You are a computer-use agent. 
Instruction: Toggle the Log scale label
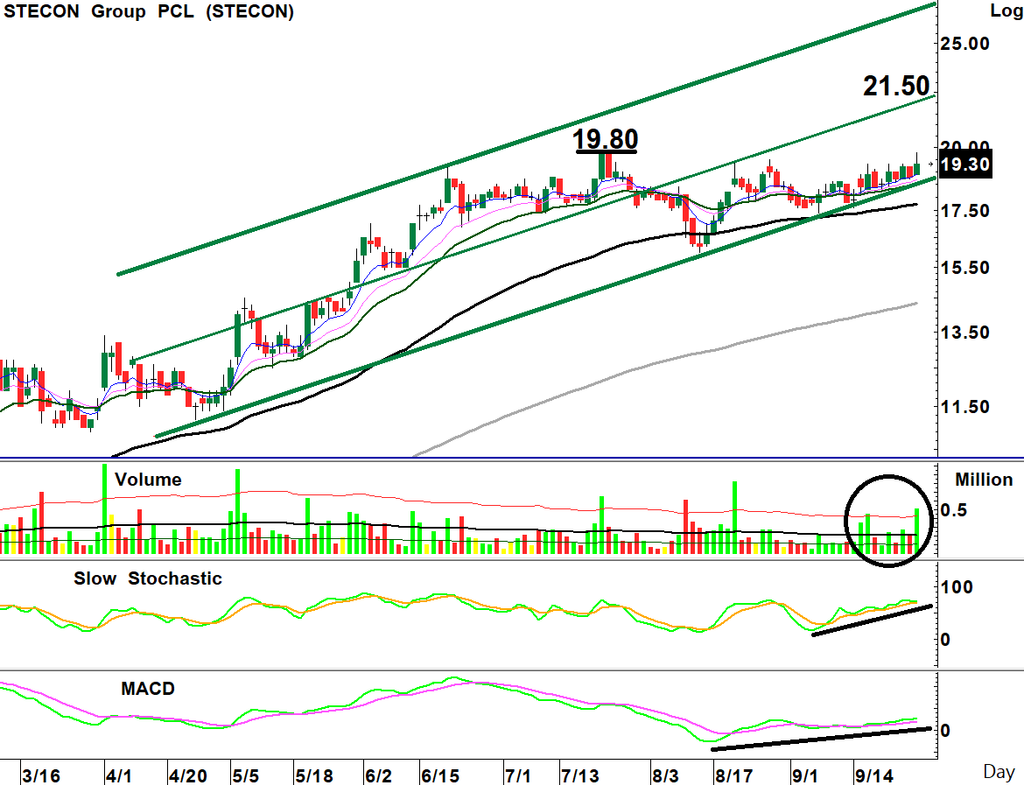(x=1006, y=10)
